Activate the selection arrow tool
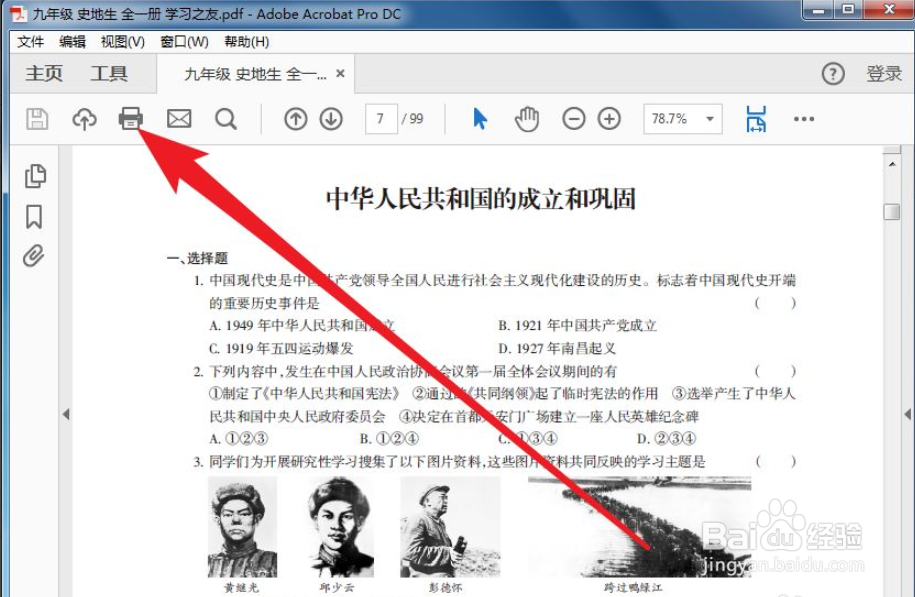The height and width of the screenshot is (597, 915). click(x=480, y=118)
